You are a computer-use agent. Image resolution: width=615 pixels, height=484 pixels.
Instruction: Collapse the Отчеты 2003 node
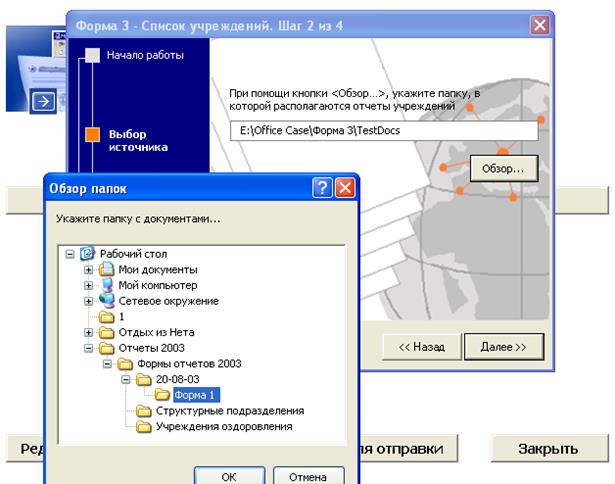(x=89, y=348)
